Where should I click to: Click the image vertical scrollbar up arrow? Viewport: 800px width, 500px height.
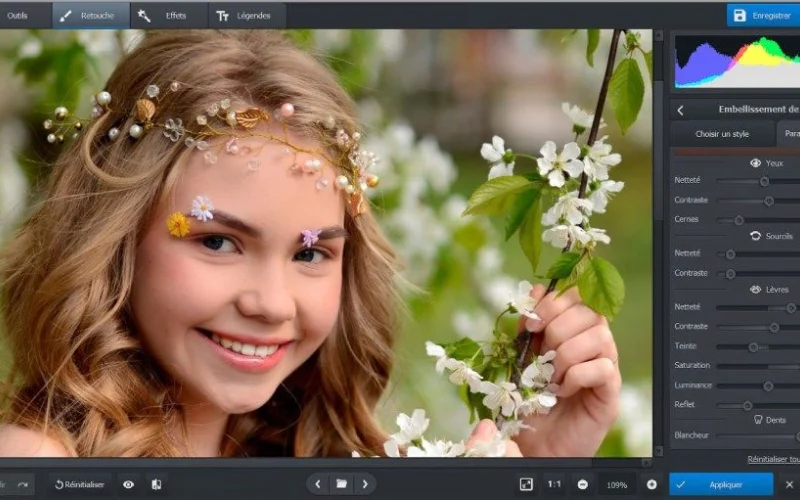point(658,36)
